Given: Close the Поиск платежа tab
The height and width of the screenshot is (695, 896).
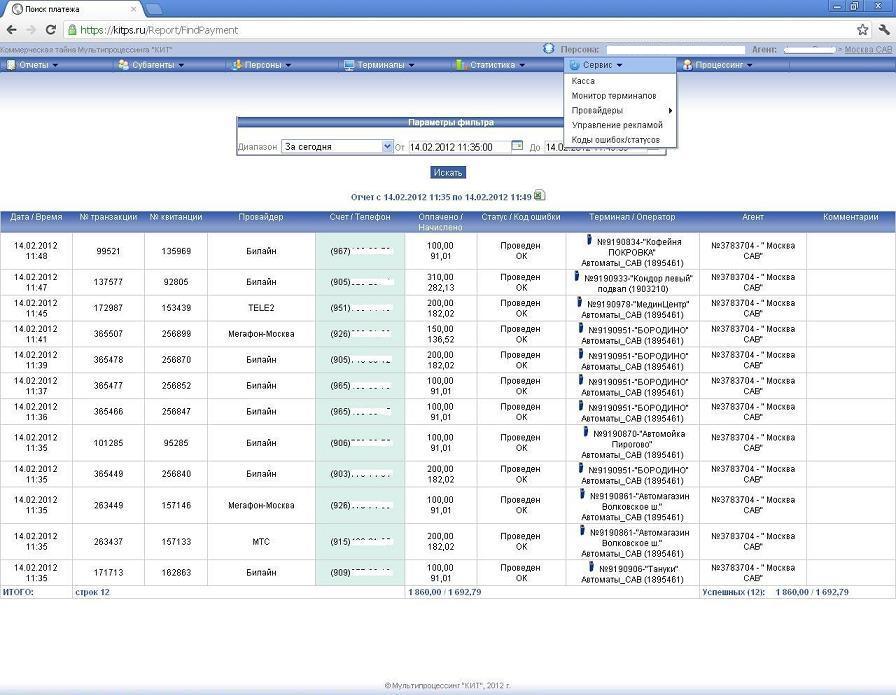Looking at the screenshot, I should tap(133, 9).
